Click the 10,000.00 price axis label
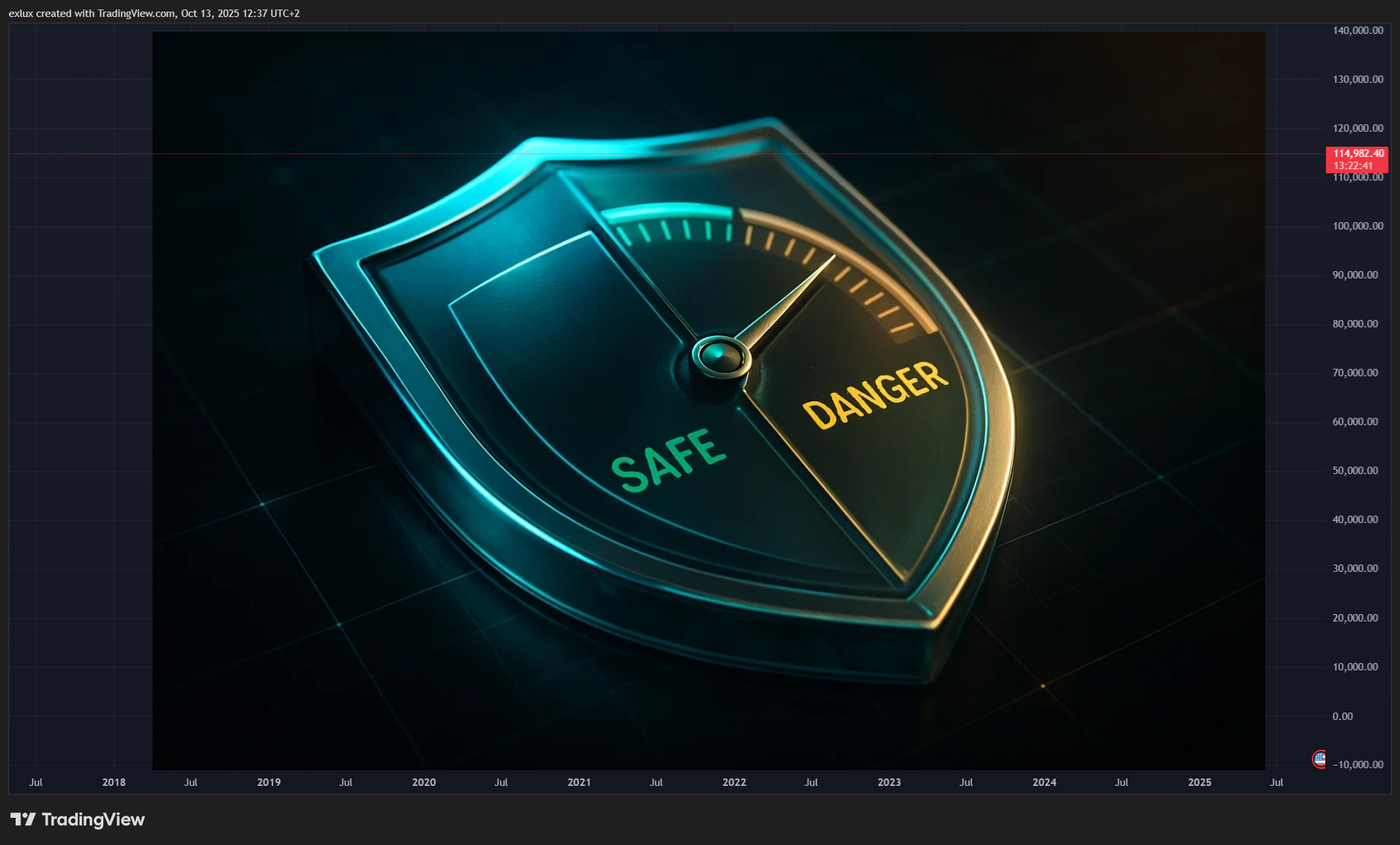The width and height of the screenshot is (1400, 845). (x=1355, y=666)
